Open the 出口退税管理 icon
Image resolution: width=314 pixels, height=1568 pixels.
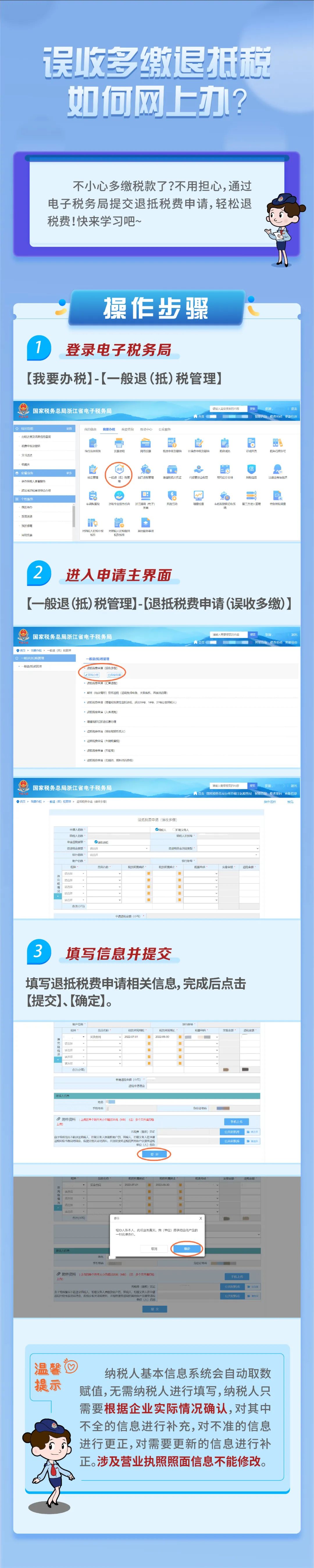point(145,471)
